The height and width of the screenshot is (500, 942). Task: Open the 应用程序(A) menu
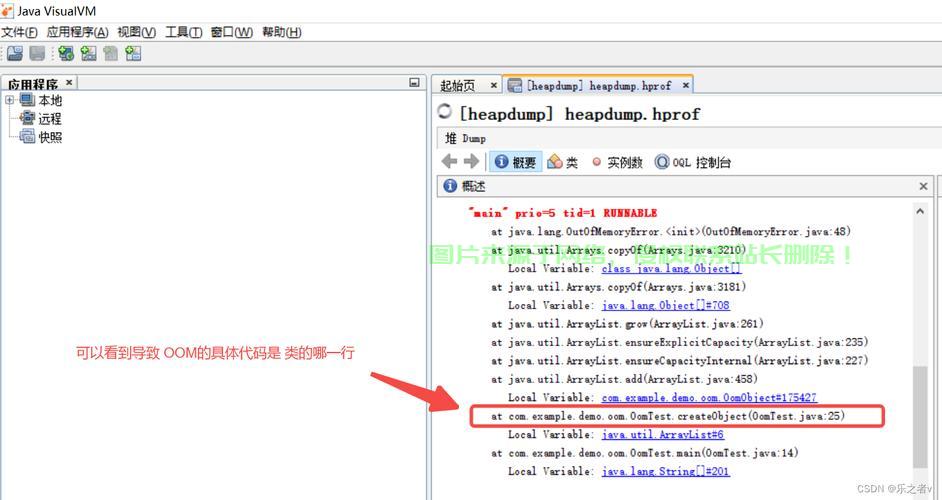(x=77, y=32)
